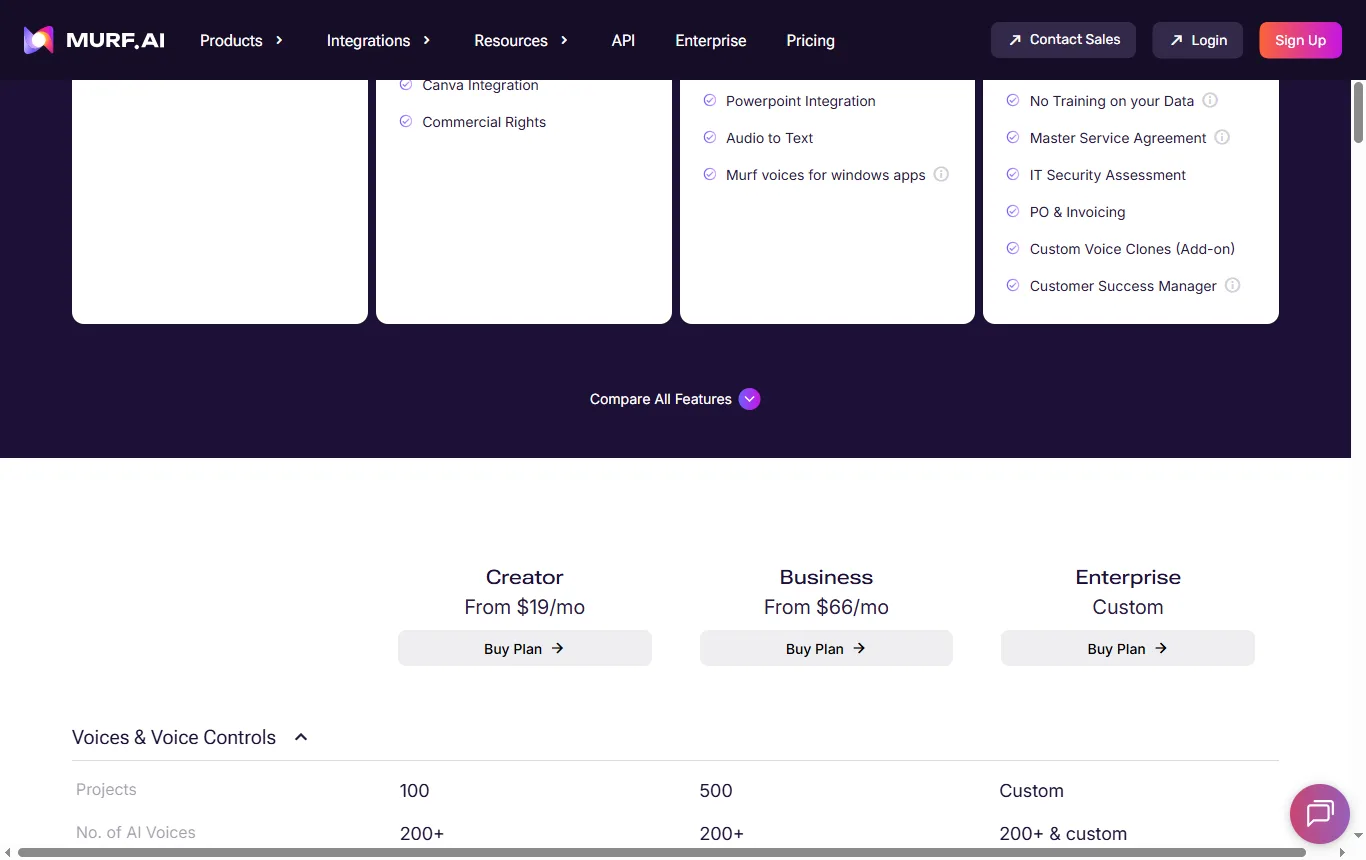Click the checkmark beside Audio to Text
The height and width of the screenshot is (860, 1366).
710,137
